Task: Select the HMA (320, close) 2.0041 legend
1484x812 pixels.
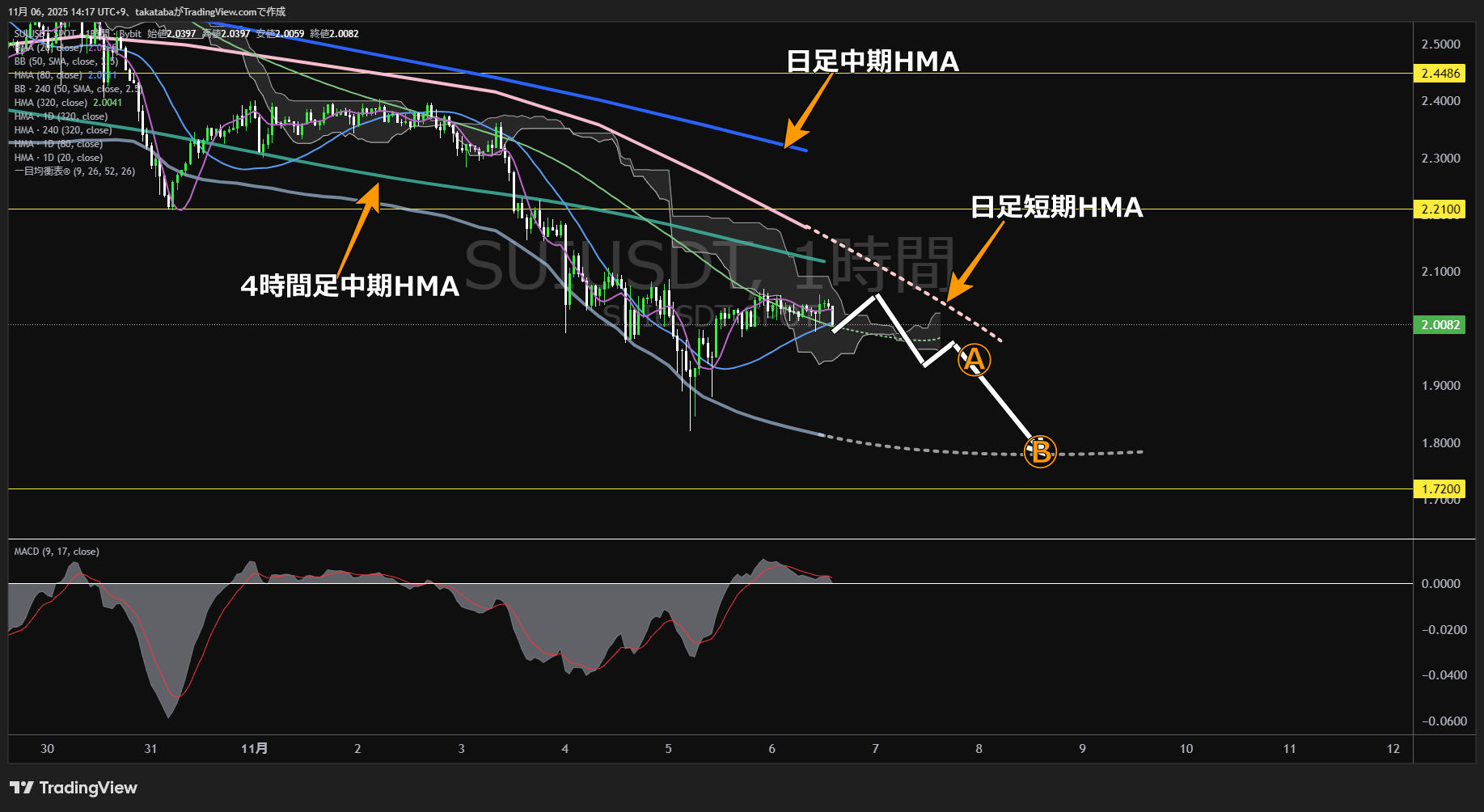Action: pos(68,103)
